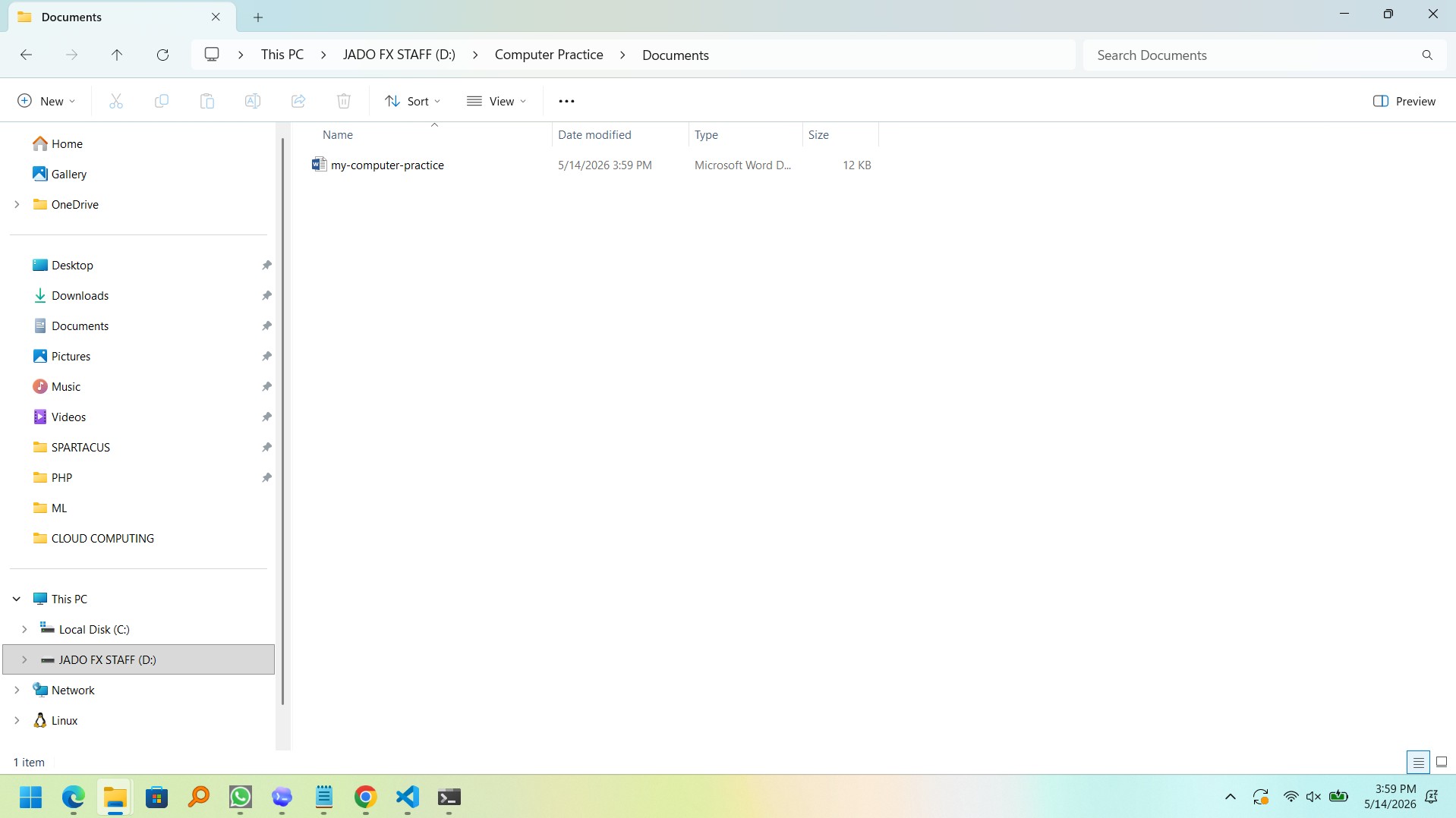This screenshot has width=1456, height=818.
Task: Click the search magnifier icon
Action: coord(1427,55)
